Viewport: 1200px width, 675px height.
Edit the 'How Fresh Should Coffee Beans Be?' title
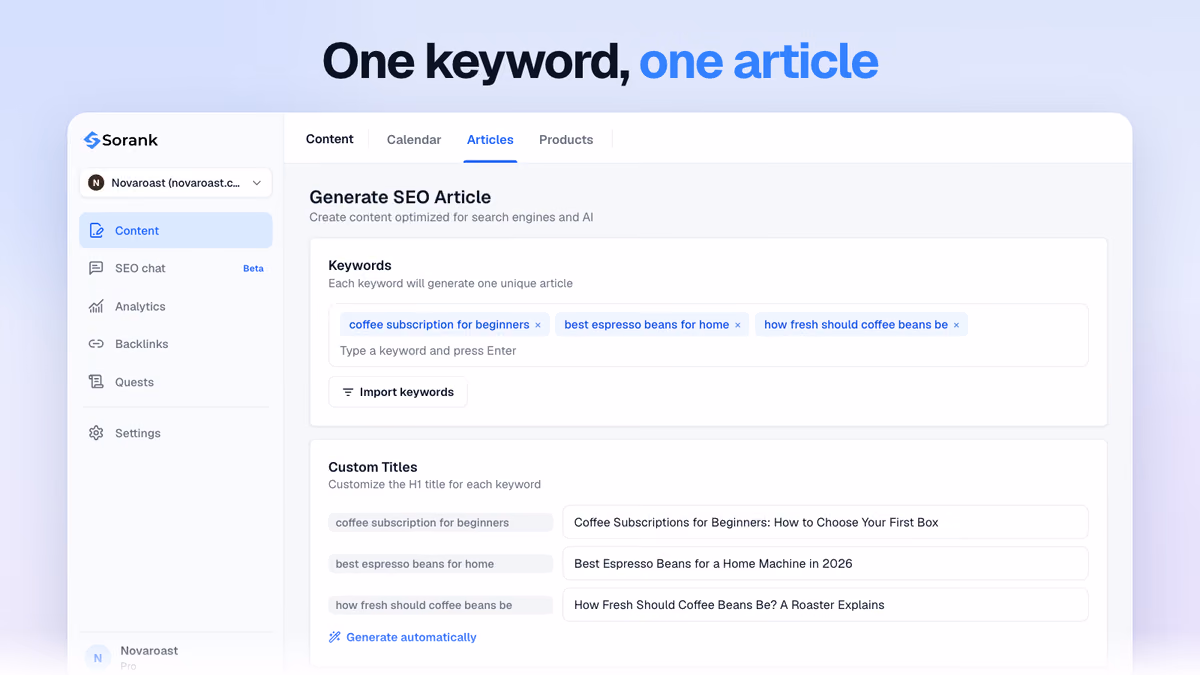[x=825, y=604]
